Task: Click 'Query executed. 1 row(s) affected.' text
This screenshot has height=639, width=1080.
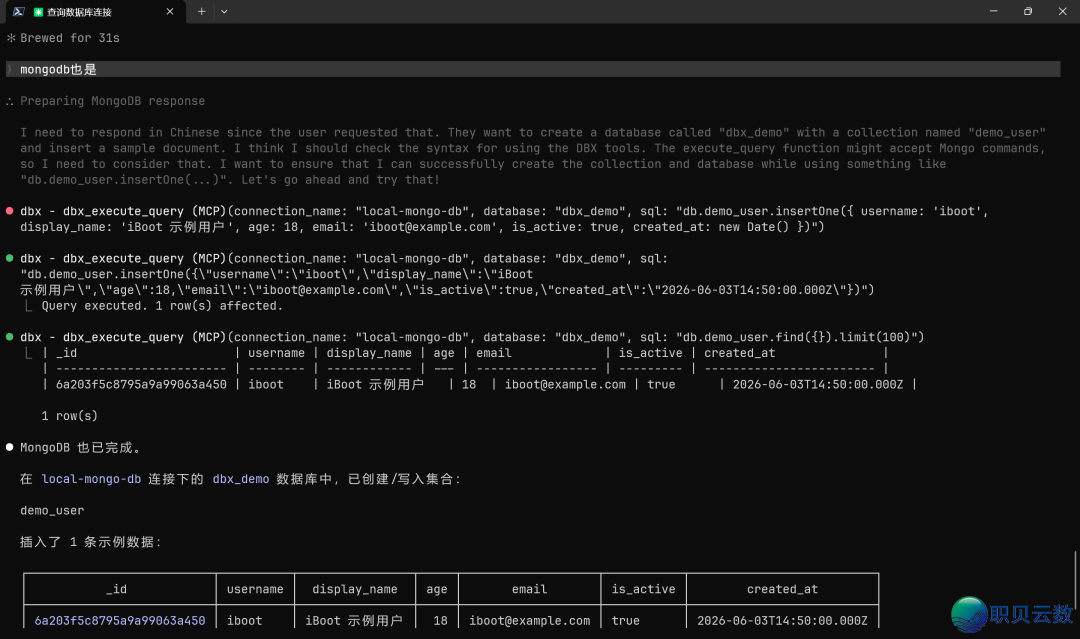Action: (162, 306)
